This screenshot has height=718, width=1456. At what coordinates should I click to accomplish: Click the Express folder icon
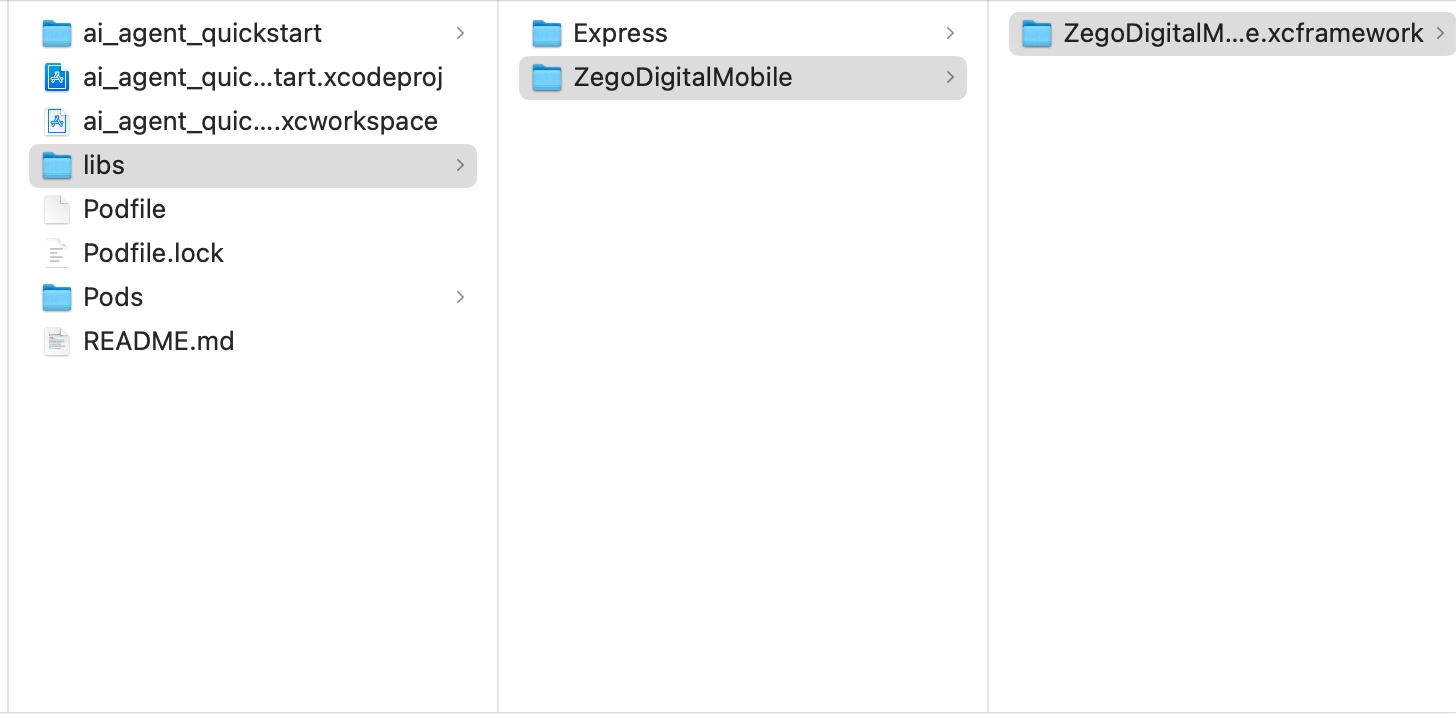point(547,34)
